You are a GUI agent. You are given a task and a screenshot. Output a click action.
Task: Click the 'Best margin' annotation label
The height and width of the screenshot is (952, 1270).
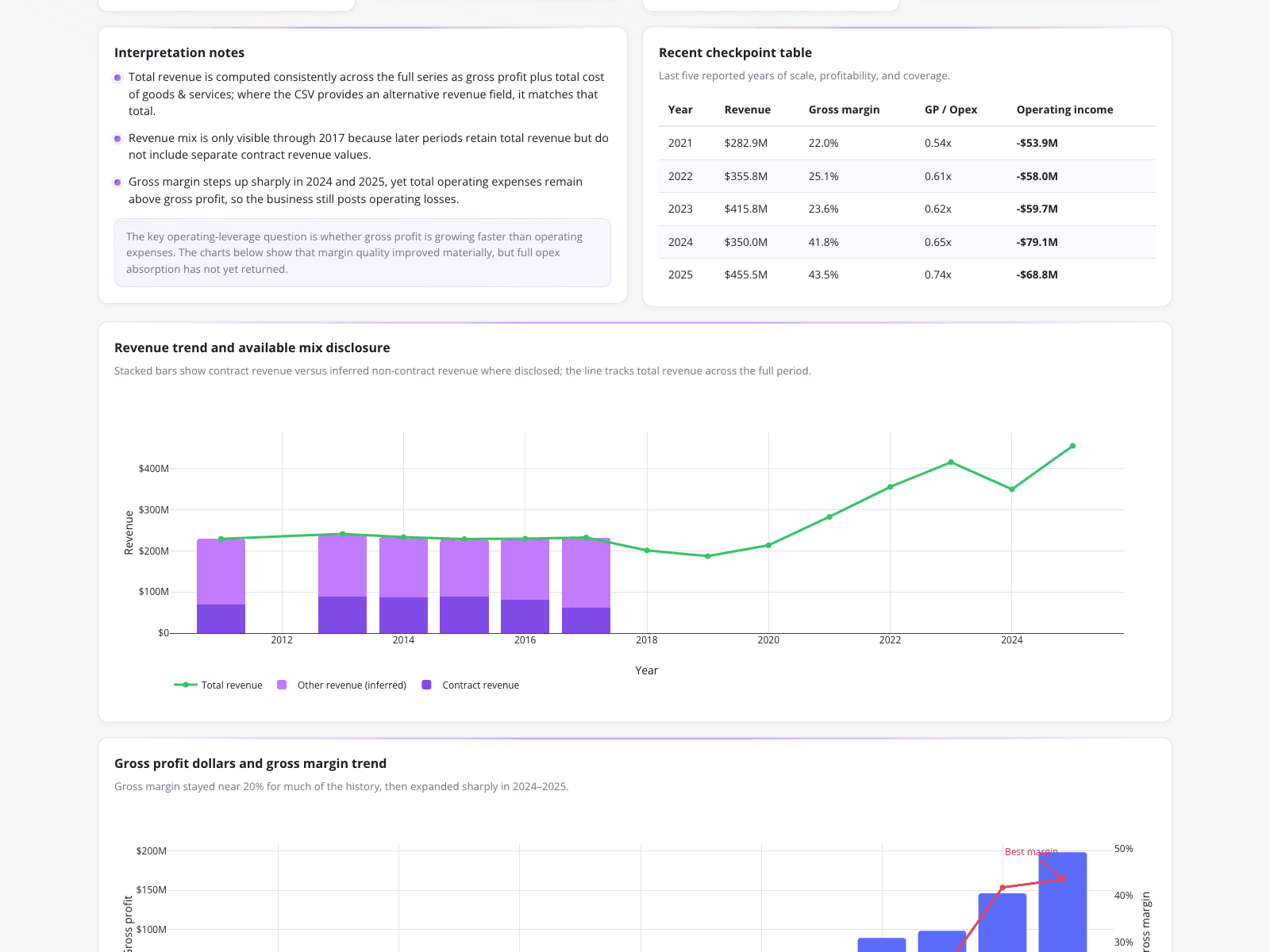click(1031, 852)
